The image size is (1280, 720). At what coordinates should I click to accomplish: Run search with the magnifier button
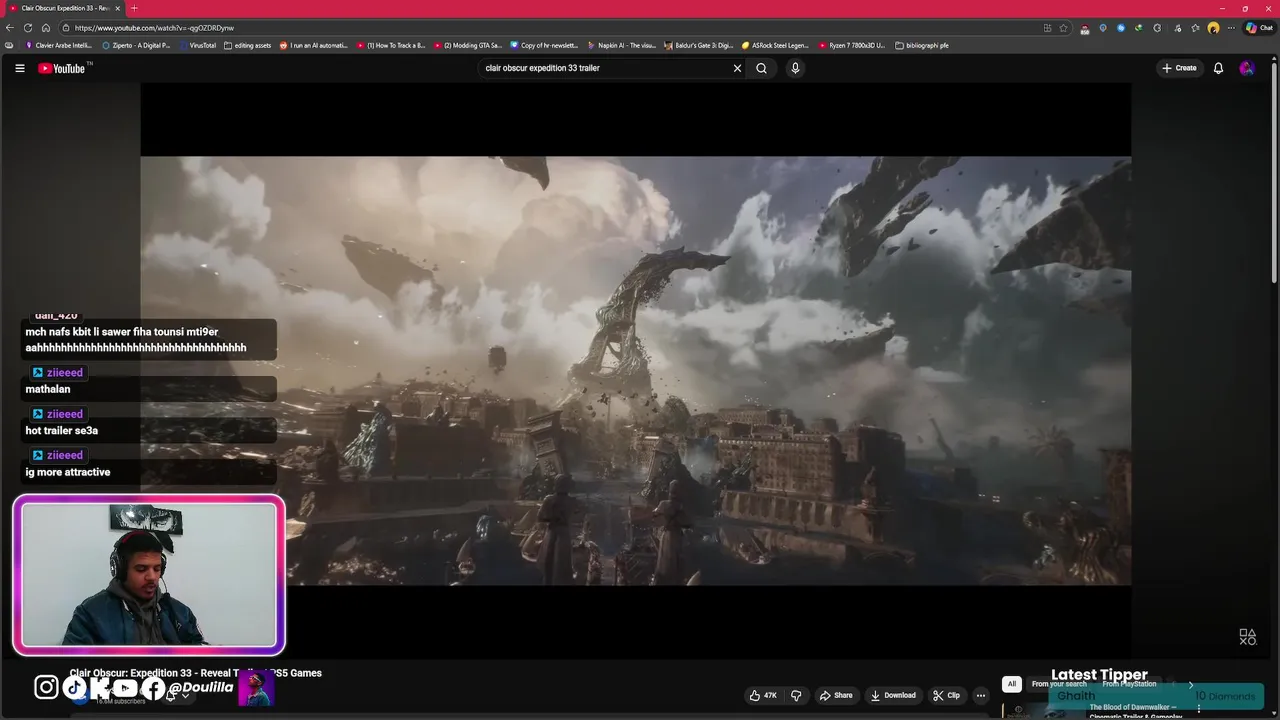[x=761, y=68]
